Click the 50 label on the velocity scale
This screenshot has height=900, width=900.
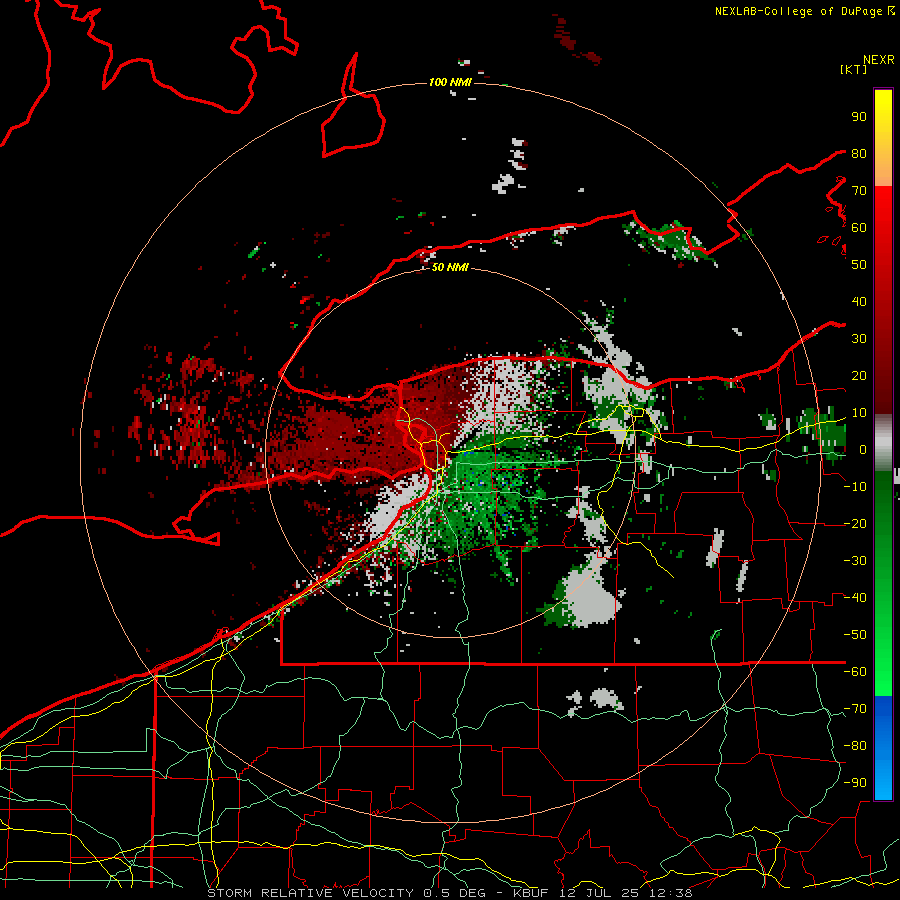click(x=859, y=265)
